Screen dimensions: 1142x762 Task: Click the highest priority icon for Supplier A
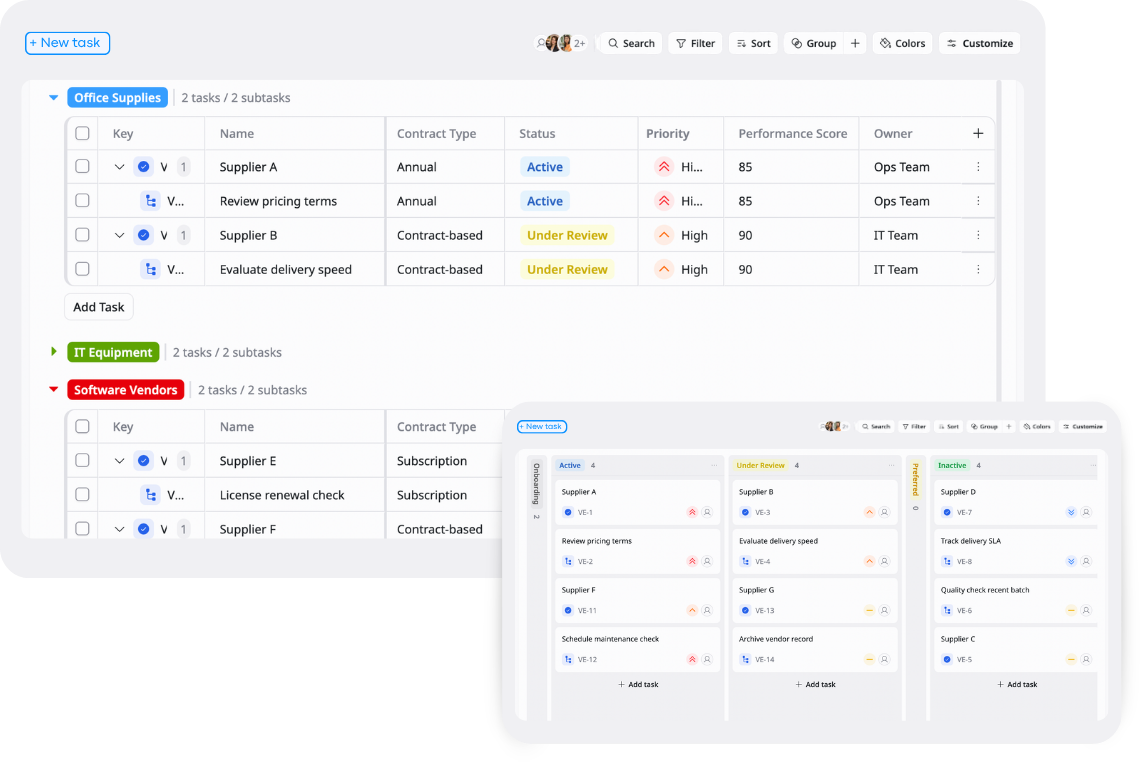pyautogui.click(x=663, y=167)
